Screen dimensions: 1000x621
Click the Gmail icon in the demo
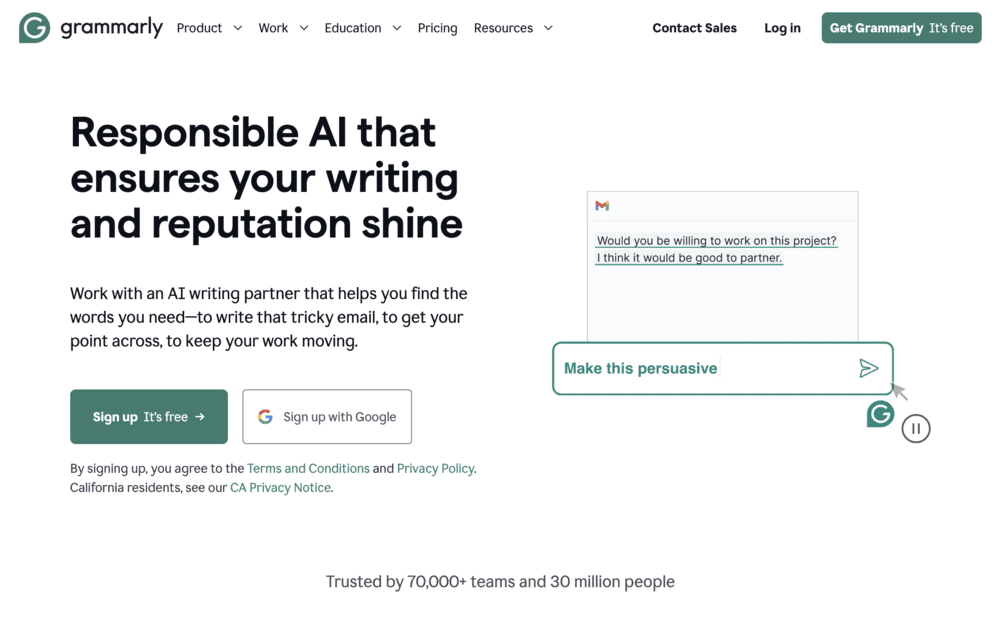click(x=602, y=206)
